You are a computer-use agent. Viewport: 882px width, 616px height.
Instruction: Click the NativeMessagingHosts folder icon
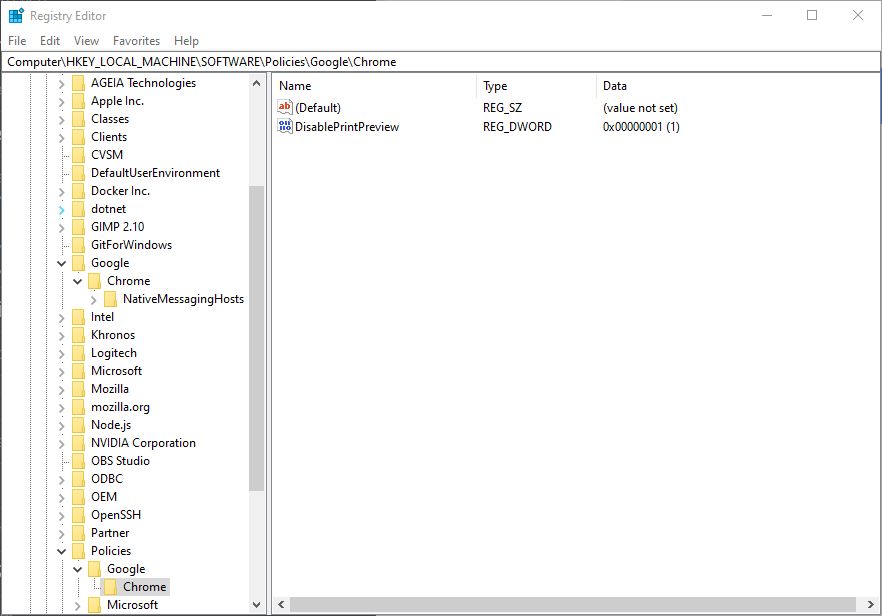(x=111, y=299)
